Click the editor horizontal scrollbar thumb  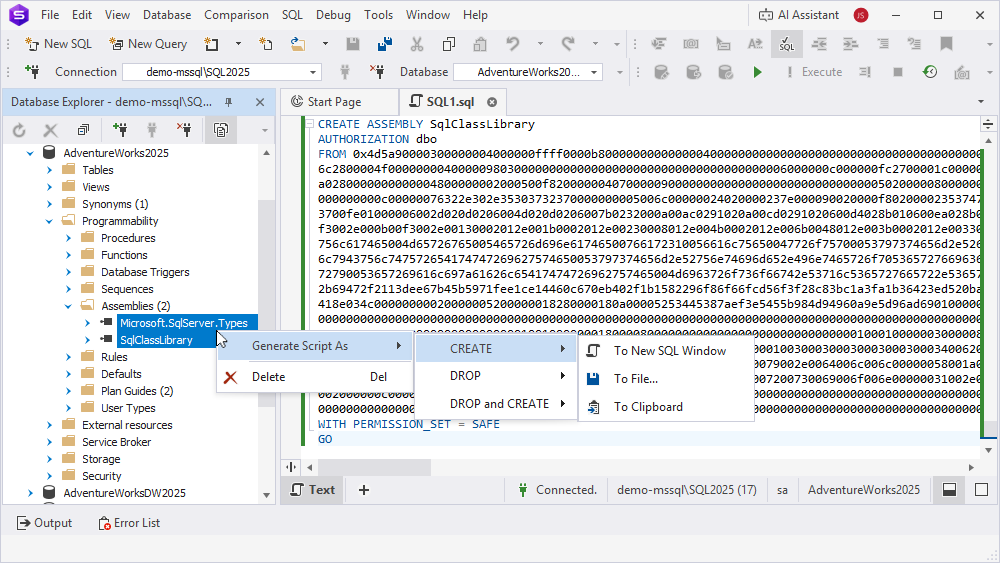click(373, 467)
